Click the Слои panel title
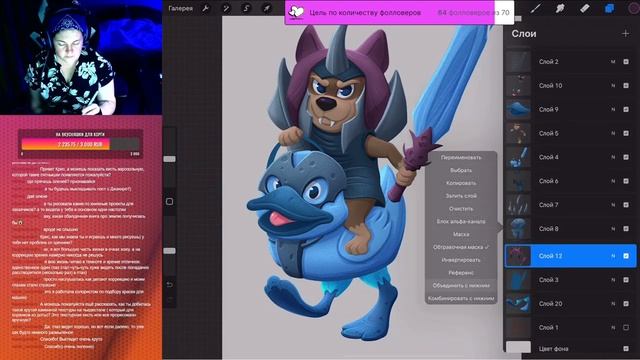Image resolution: width=640 pixels, height=360 pixels. (524, 34)
